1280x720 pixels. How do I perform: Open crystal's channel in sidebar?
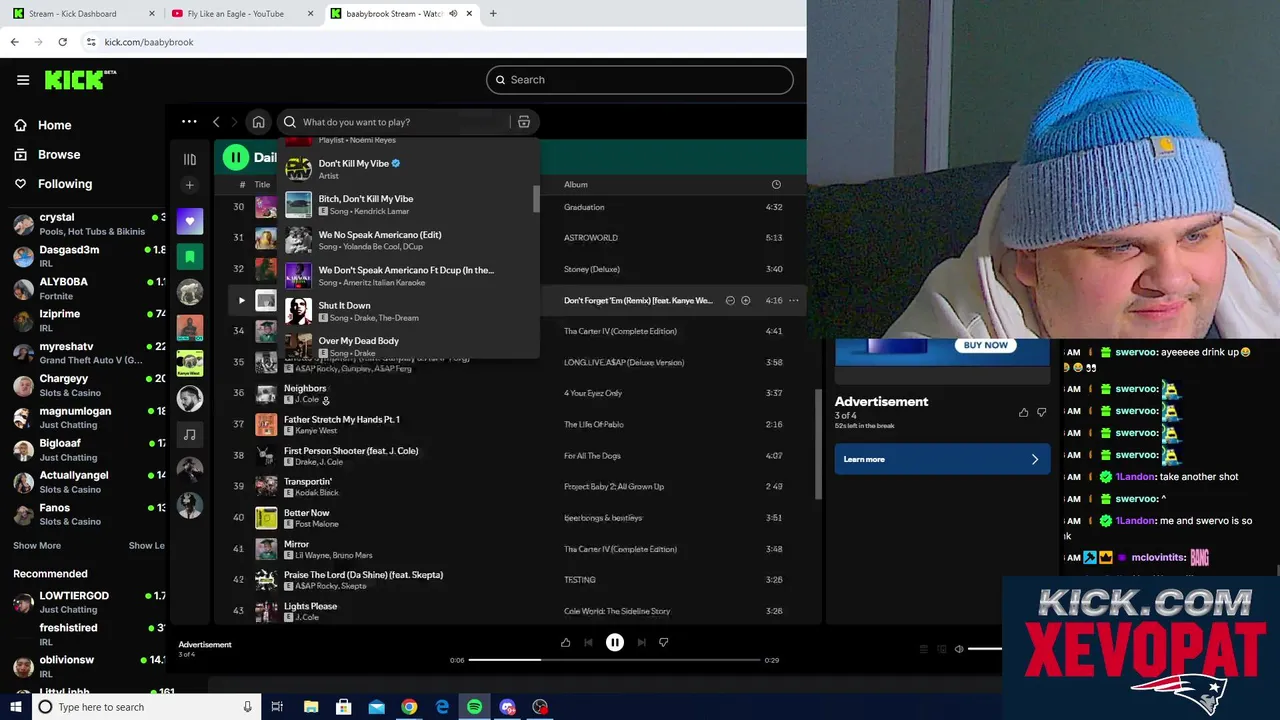coord(88,224)
